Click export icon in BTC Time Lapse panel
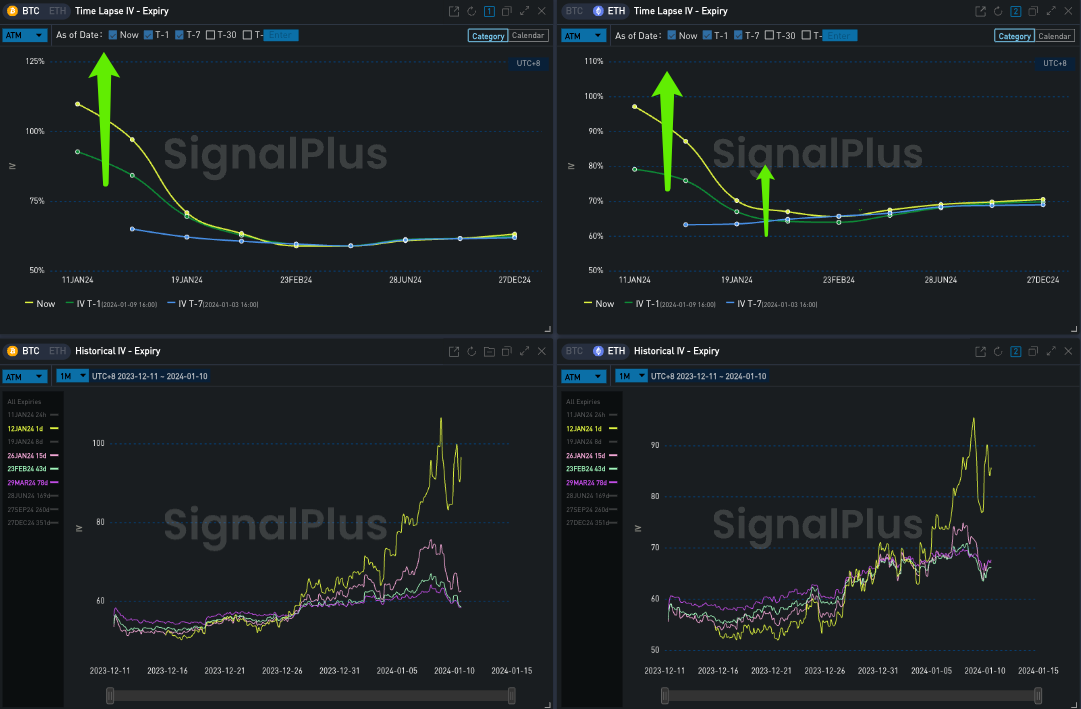Viewport: 1081px width, 709px height. [453, 11]
